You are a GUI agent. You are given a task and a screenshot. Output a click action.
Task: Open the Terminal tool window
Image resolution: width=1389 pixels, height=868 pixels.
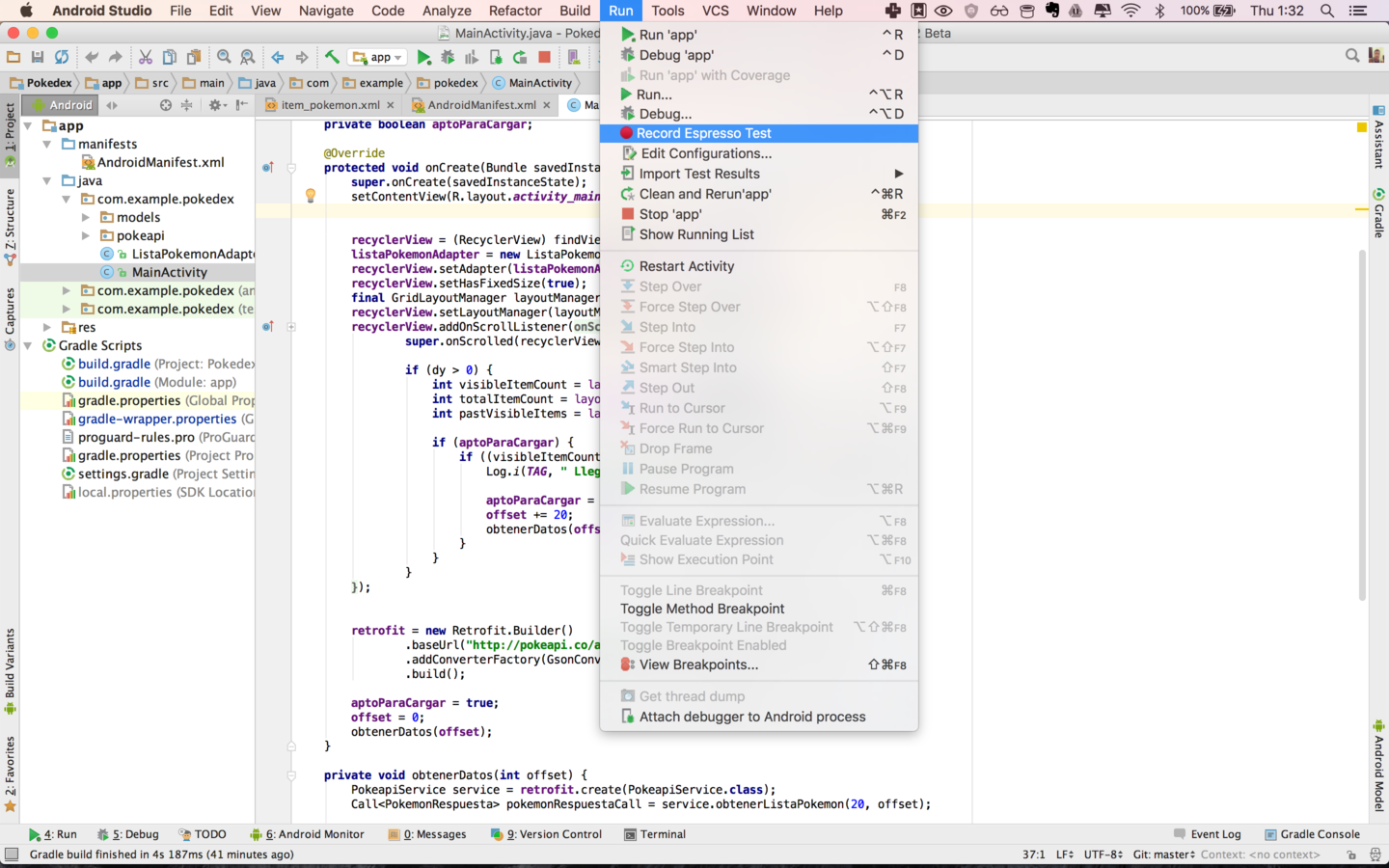click(655, 834)
